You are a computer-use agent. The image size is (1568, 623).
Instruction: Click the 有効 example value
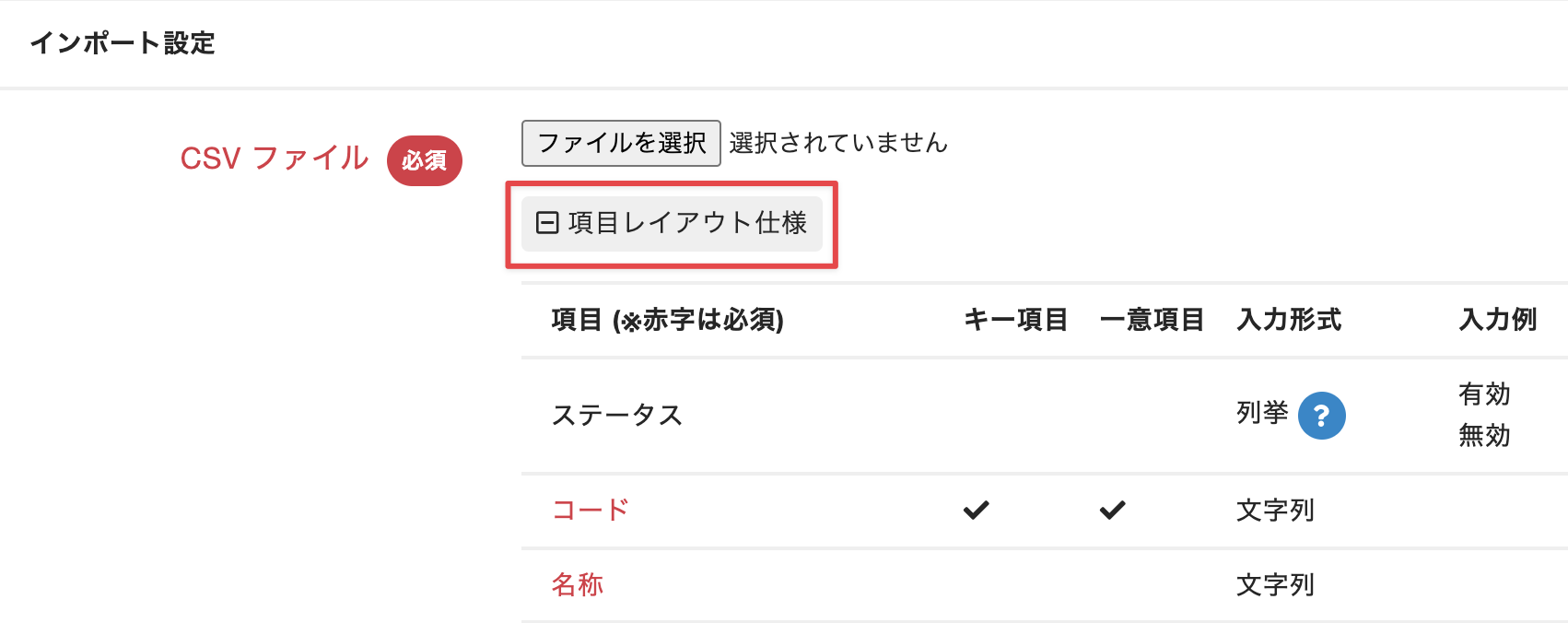pos(1483,394)
